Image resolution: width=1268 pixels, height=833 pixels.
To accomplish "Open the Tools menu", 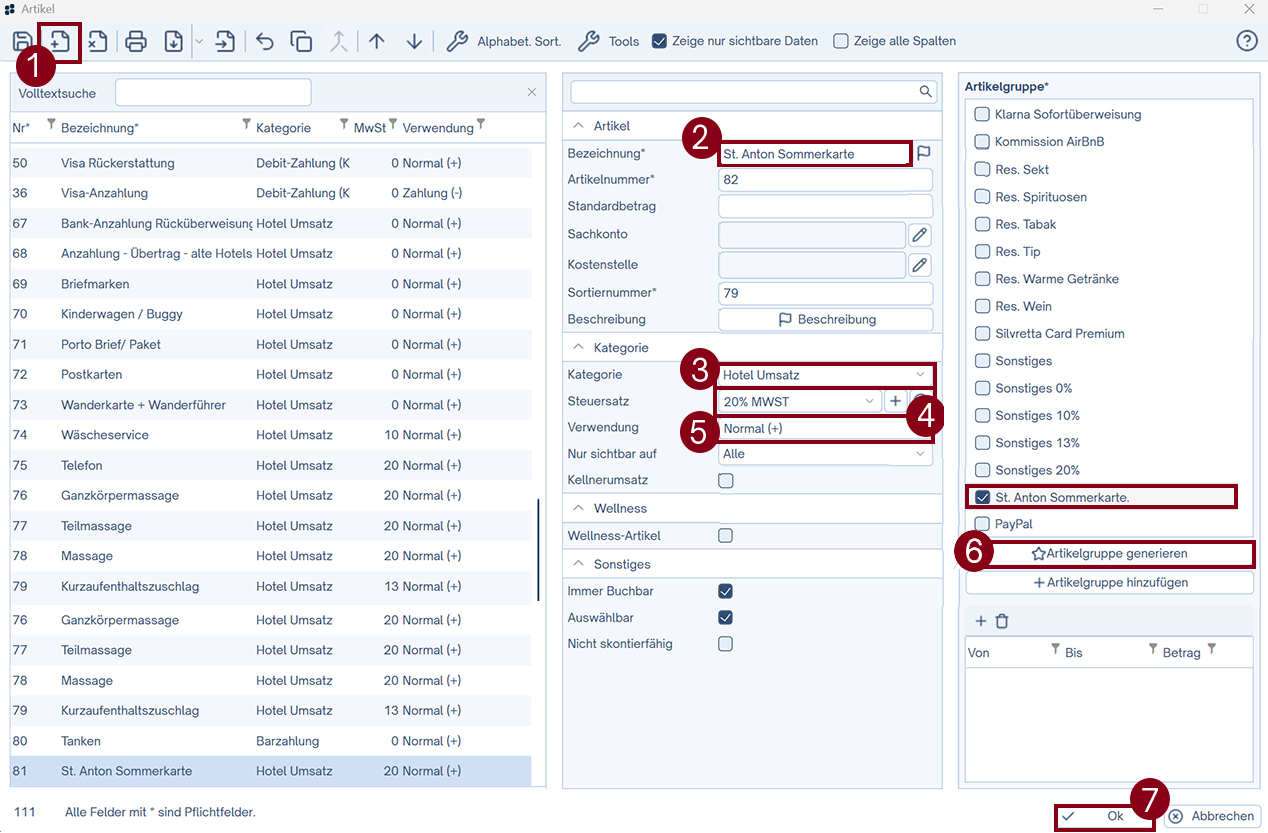I will [x=609, y=41].
